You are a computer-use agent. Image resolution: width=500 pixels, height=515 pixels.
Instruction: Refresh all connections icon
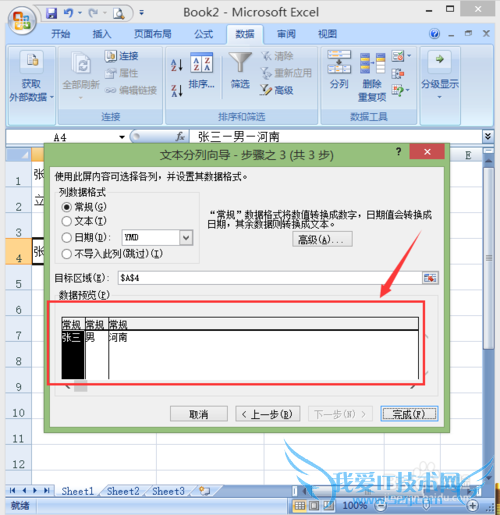click(81, 63)
